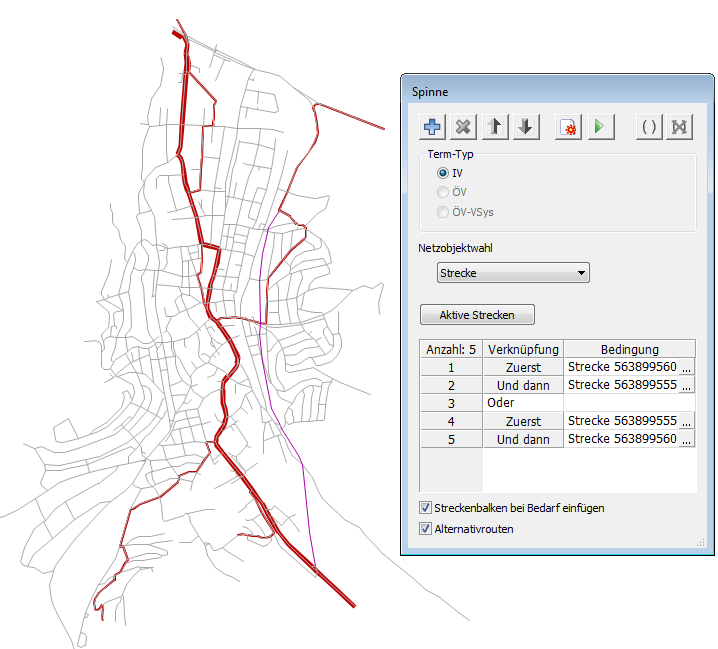Viewport: 718px width, 649px height.
Task: Move the selected term up with the arrow
Action: [495, 127]
